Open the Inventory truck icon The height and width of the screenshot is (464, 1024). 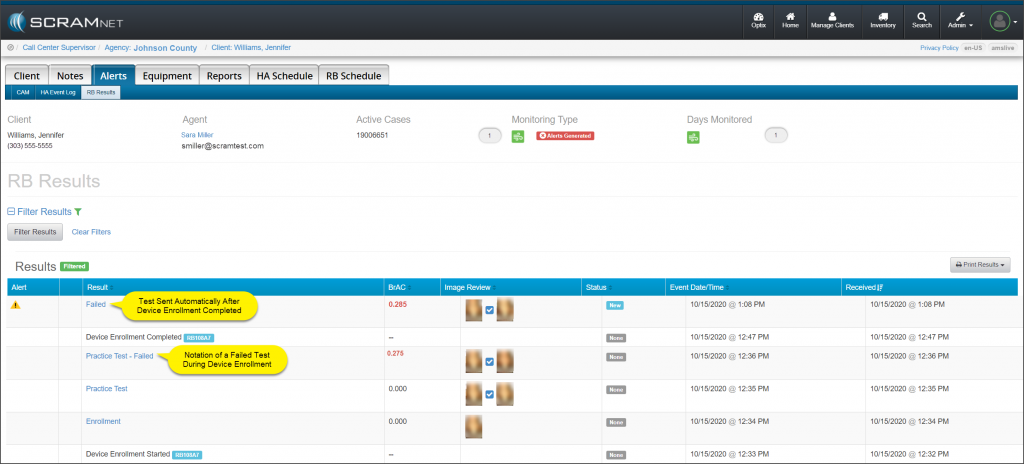click(882, 19)
